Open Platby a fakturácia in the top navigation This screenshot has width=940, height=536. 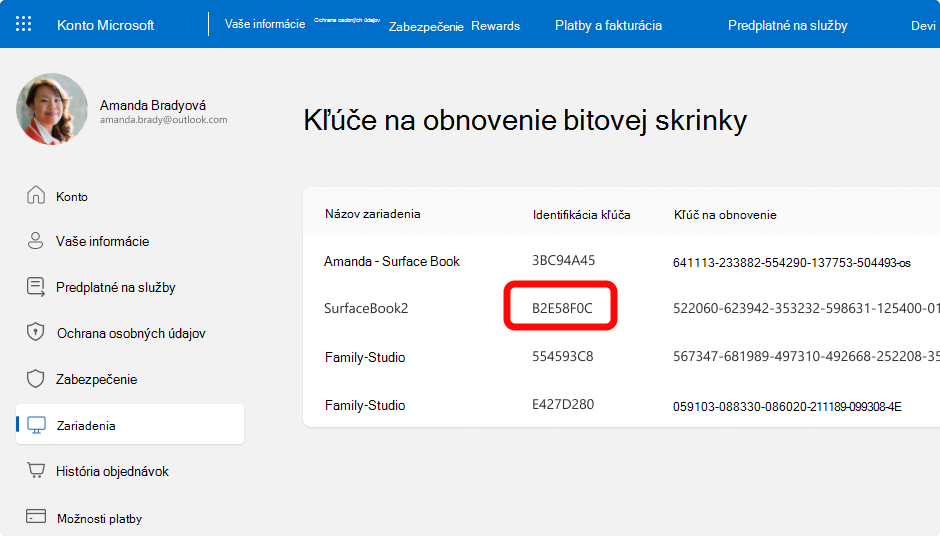(608, 25)
